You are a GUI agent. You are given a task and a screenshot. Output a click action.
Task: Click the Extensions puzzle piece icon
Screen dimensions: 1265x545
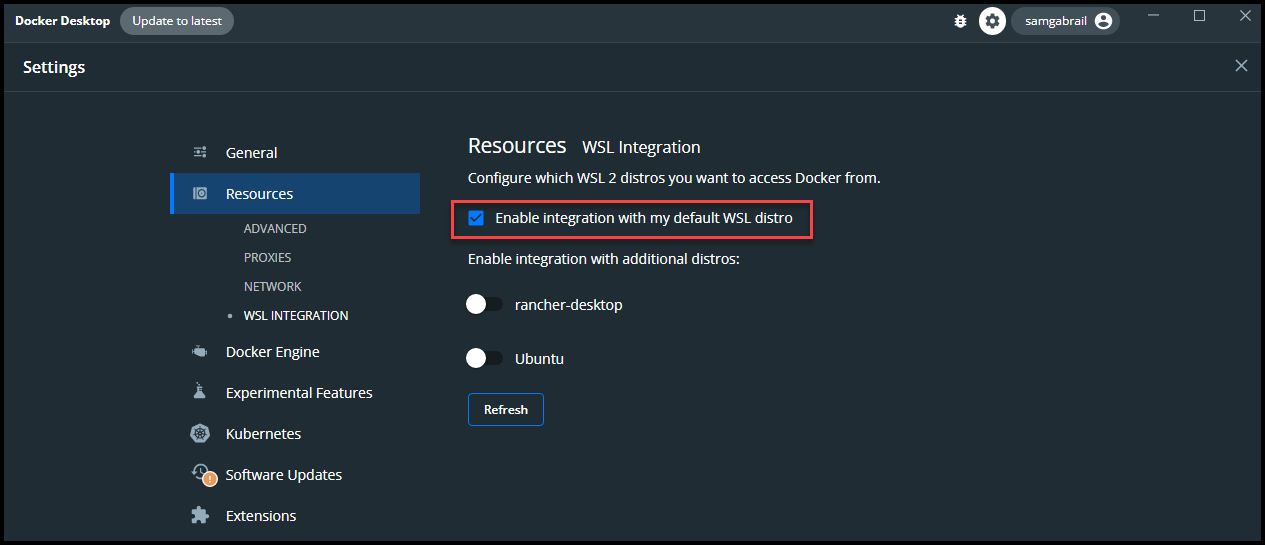coord(200,516)
